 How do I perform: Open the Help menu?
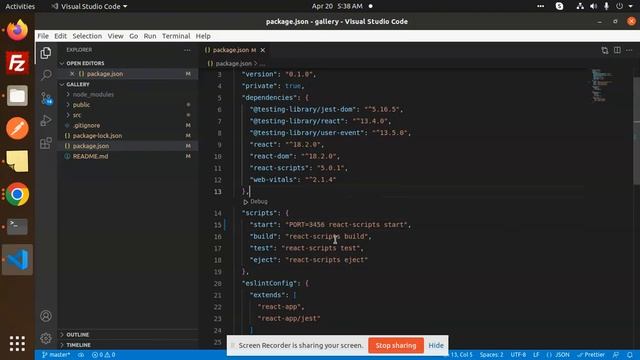click(x=203, y=36)
